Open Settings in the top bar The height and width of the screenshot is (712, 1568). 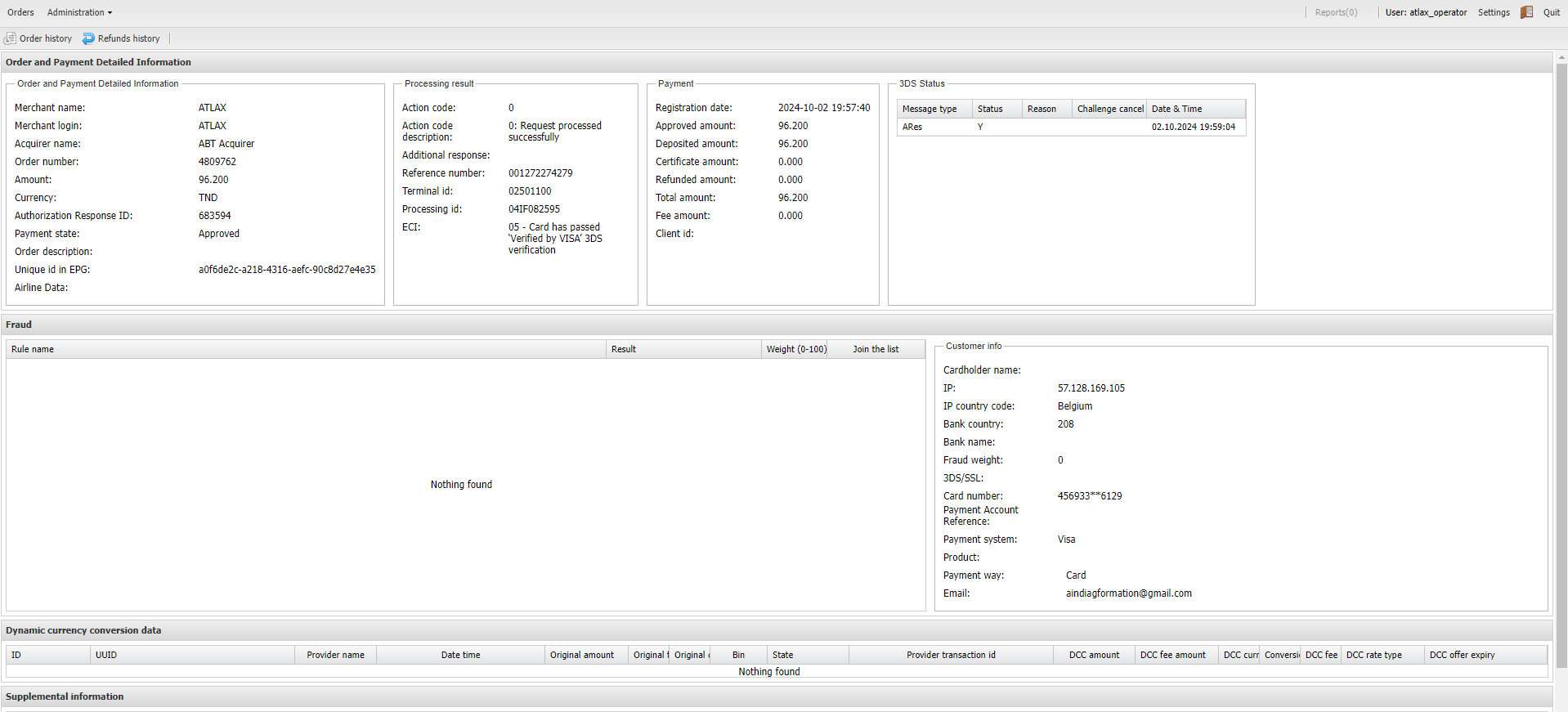point(1494,12)
